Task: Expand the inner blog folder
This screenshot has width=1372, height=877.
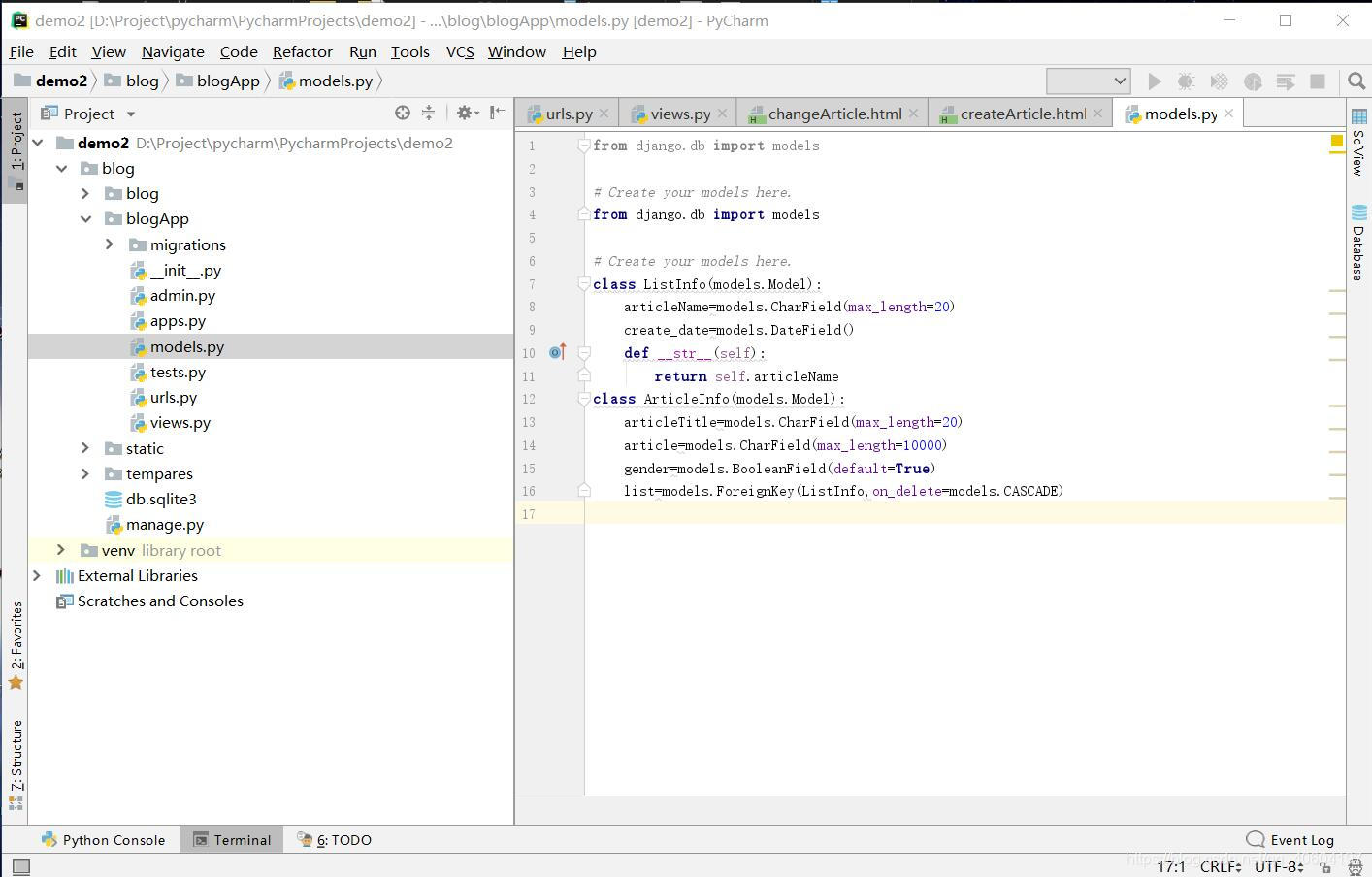Action: click(85, 193)
